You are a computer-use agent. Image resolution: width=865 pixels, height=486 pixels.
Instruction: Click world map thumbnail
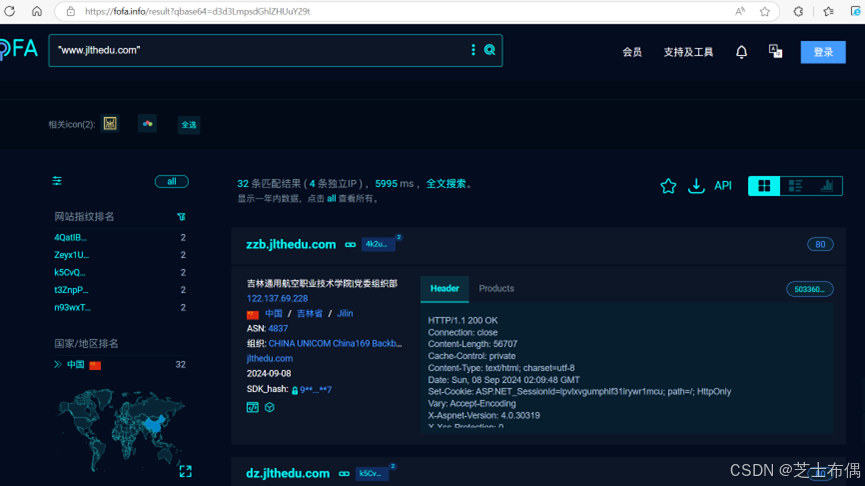point(120,430)
